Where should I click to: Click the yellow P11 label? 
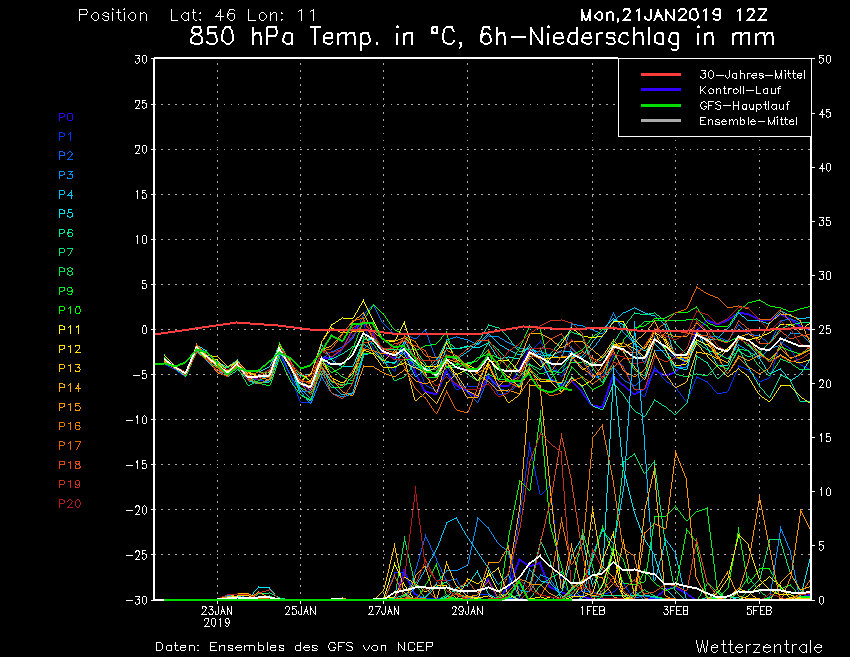(x=69, y=330)
